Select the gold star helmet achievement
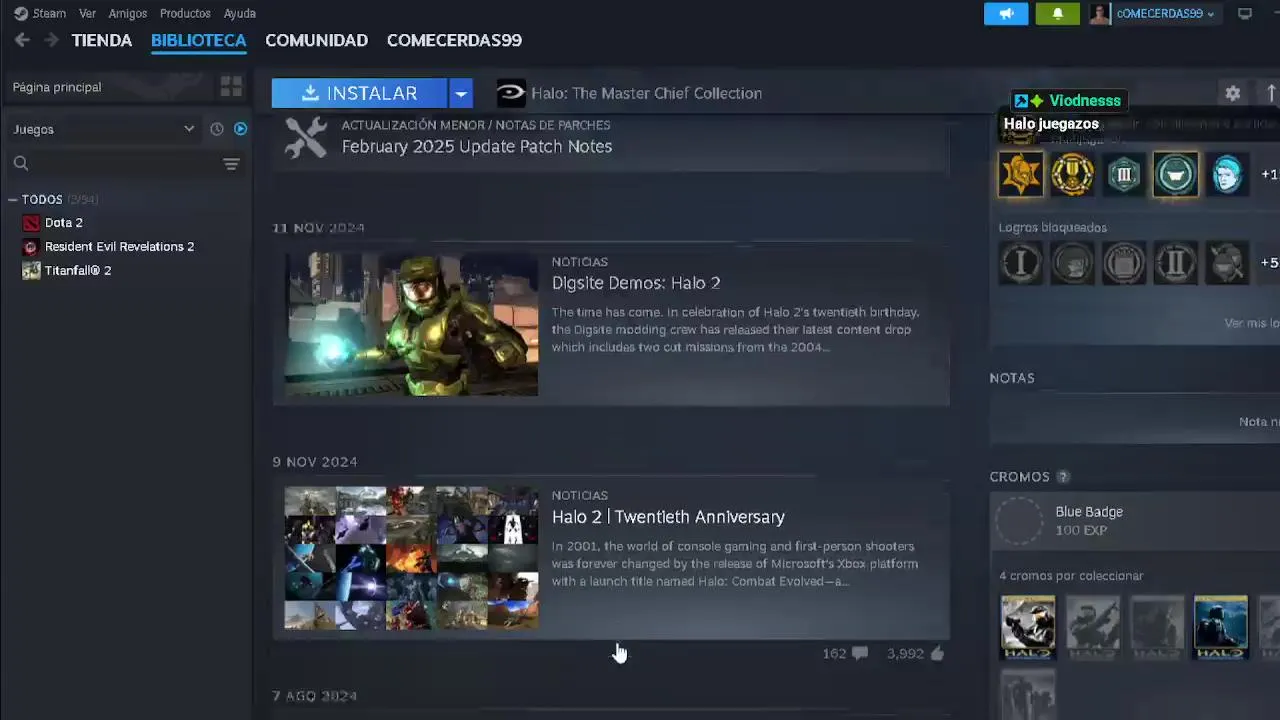This screenshot has height=720, width=1280. click(x=1021, y=174)
